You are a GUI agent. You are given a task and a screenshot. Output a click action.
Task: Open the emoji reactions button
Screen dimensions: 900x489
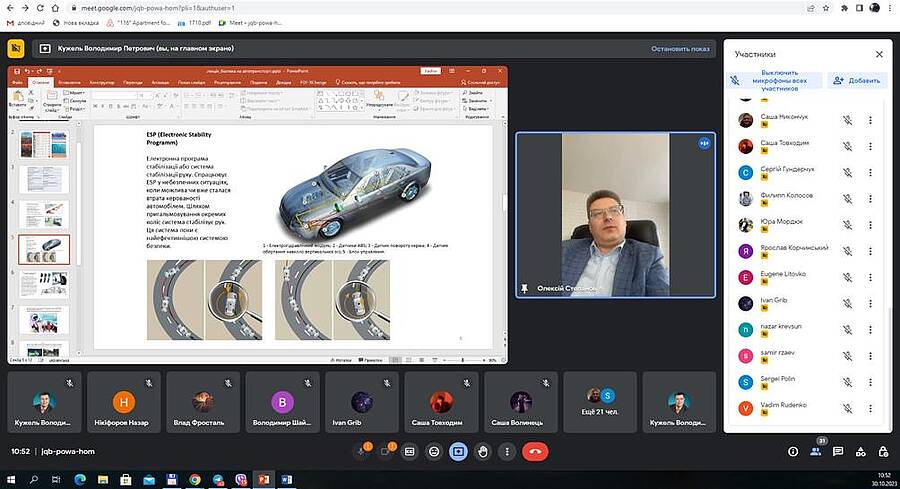(434, 451)
